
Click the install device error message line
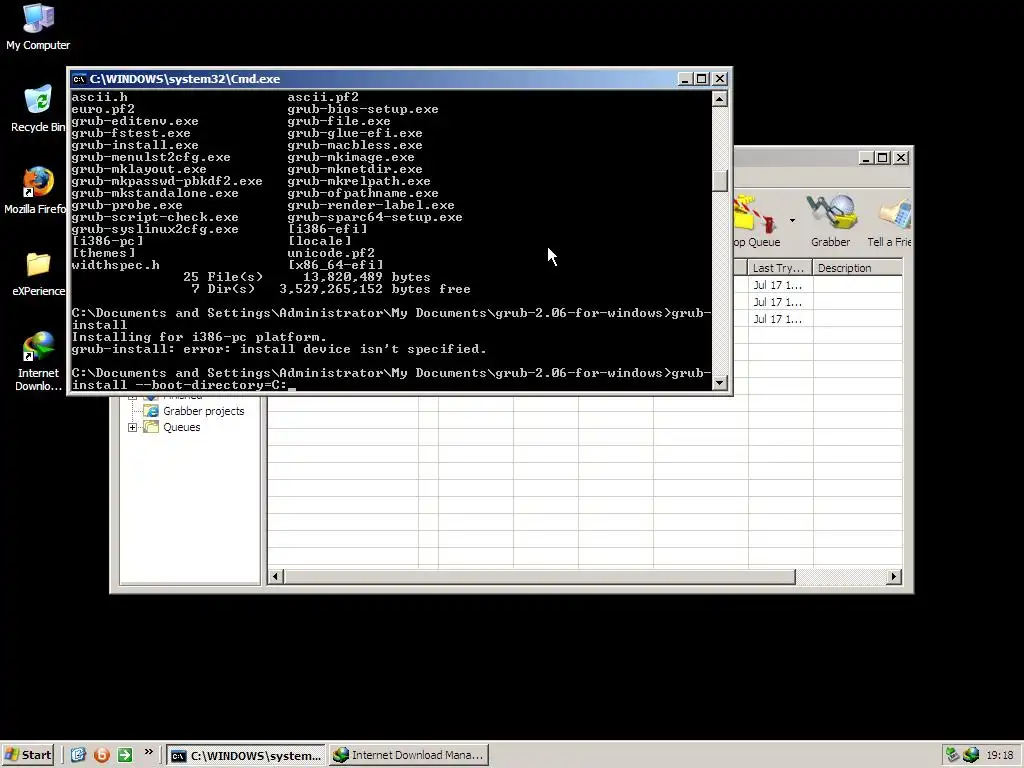point(279,349)
